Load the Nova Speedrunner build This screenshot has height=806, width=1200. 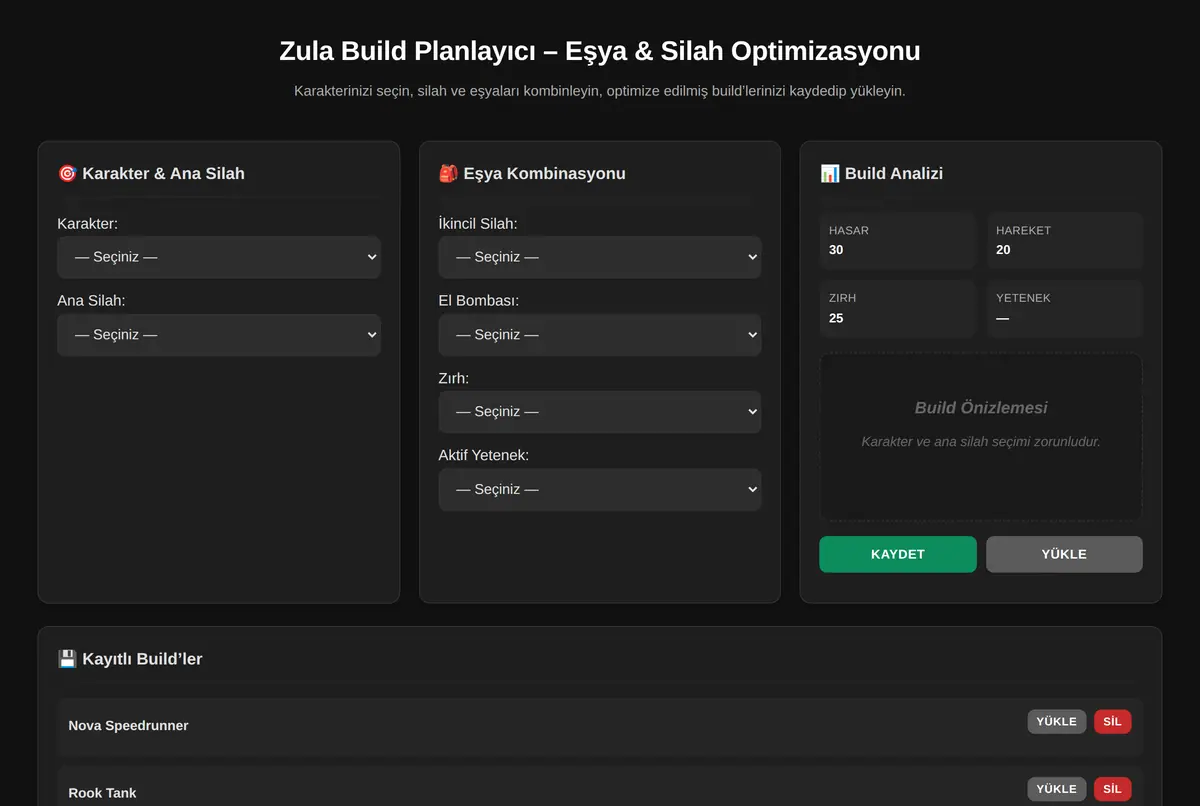pos(1057,721)
